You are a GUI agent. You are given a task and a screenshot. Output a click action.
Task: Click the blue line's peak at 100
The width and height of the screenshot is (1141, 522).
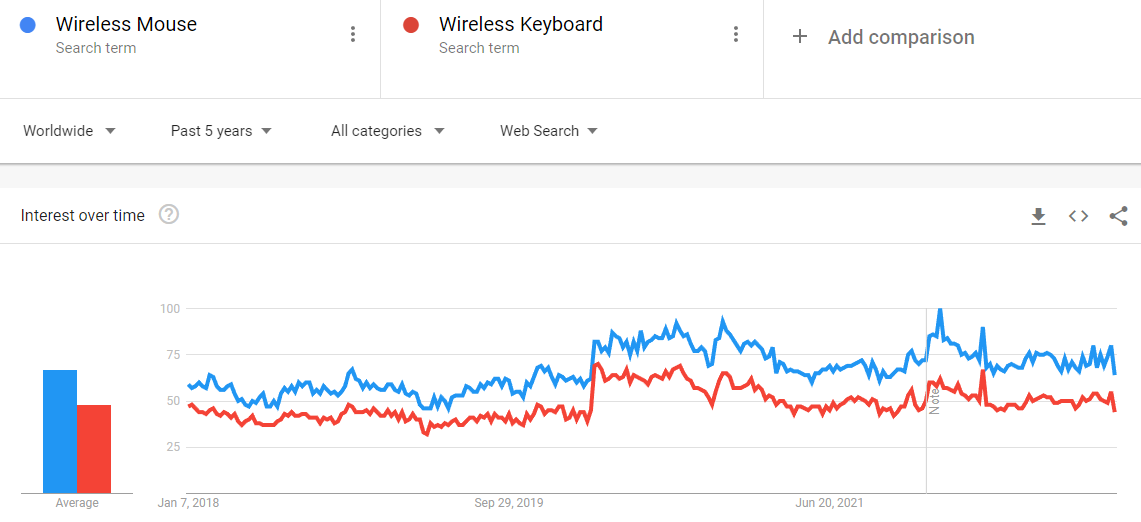coord(940,310)
